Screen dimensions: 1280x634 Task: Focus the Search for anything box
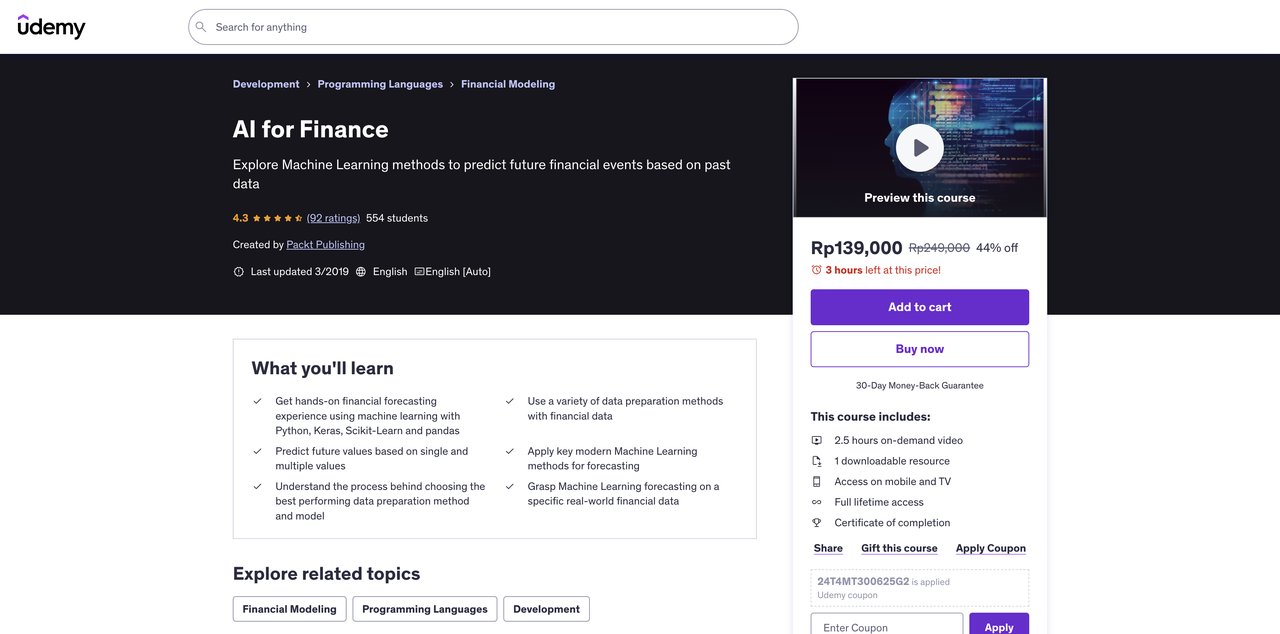pyautogui.click(x=493, y=27)
